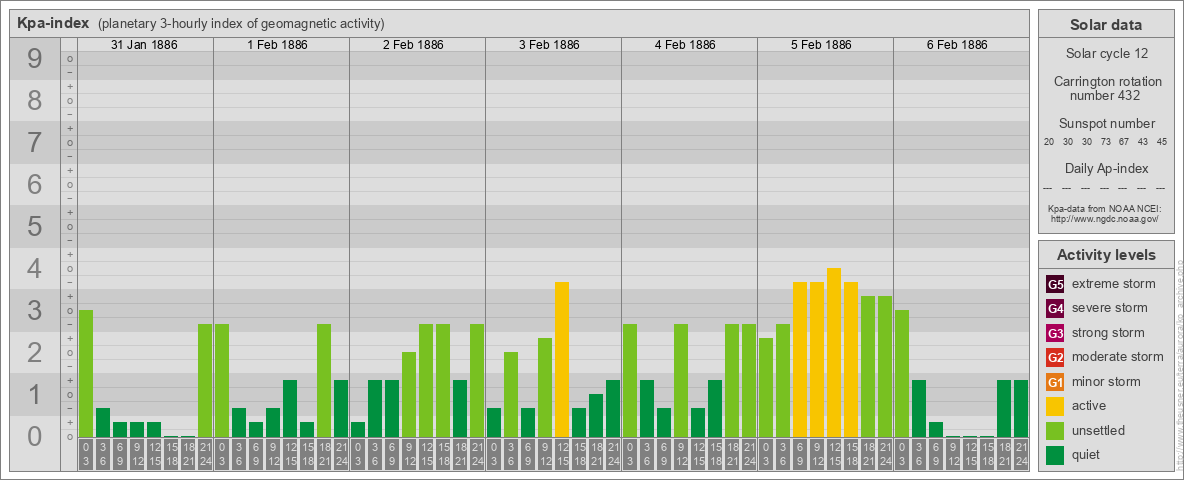Click the 0-3 light green bar on 6 Feb
This screenshot has height=480, width=1184.
[902, 374]
